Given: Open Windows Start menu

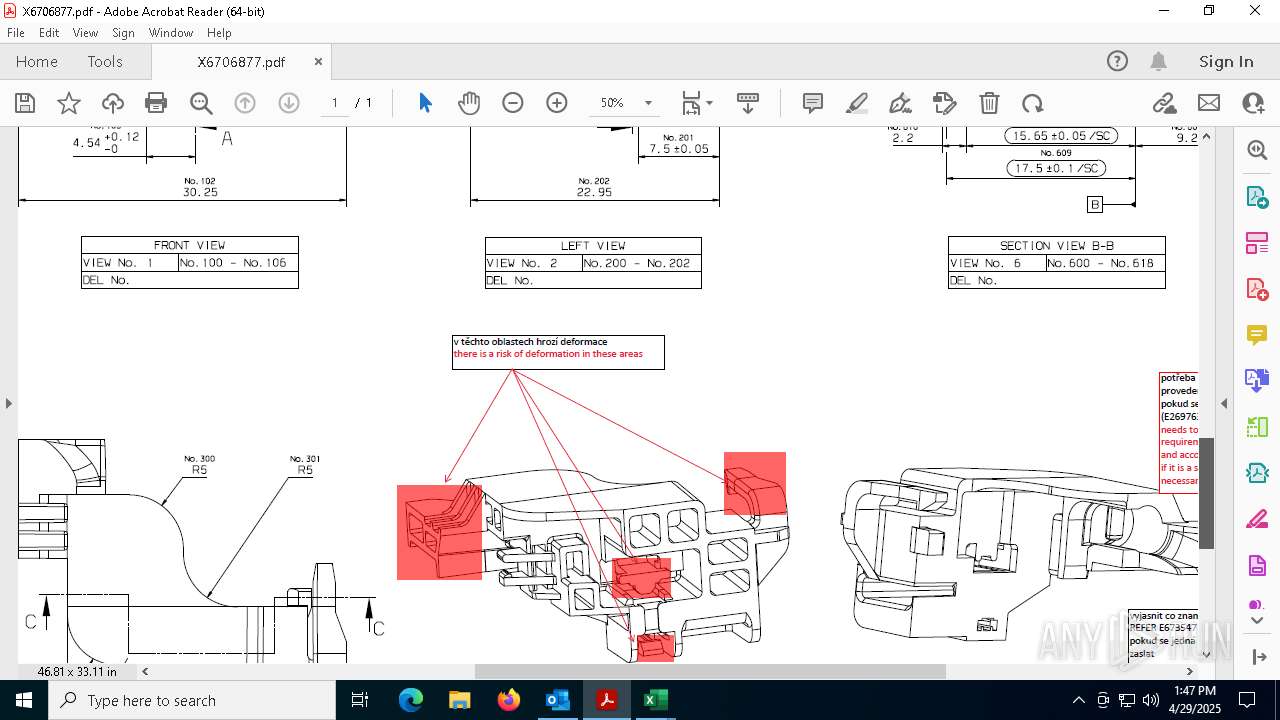Looking at the screenshot, I should click(x=23, y=700).
